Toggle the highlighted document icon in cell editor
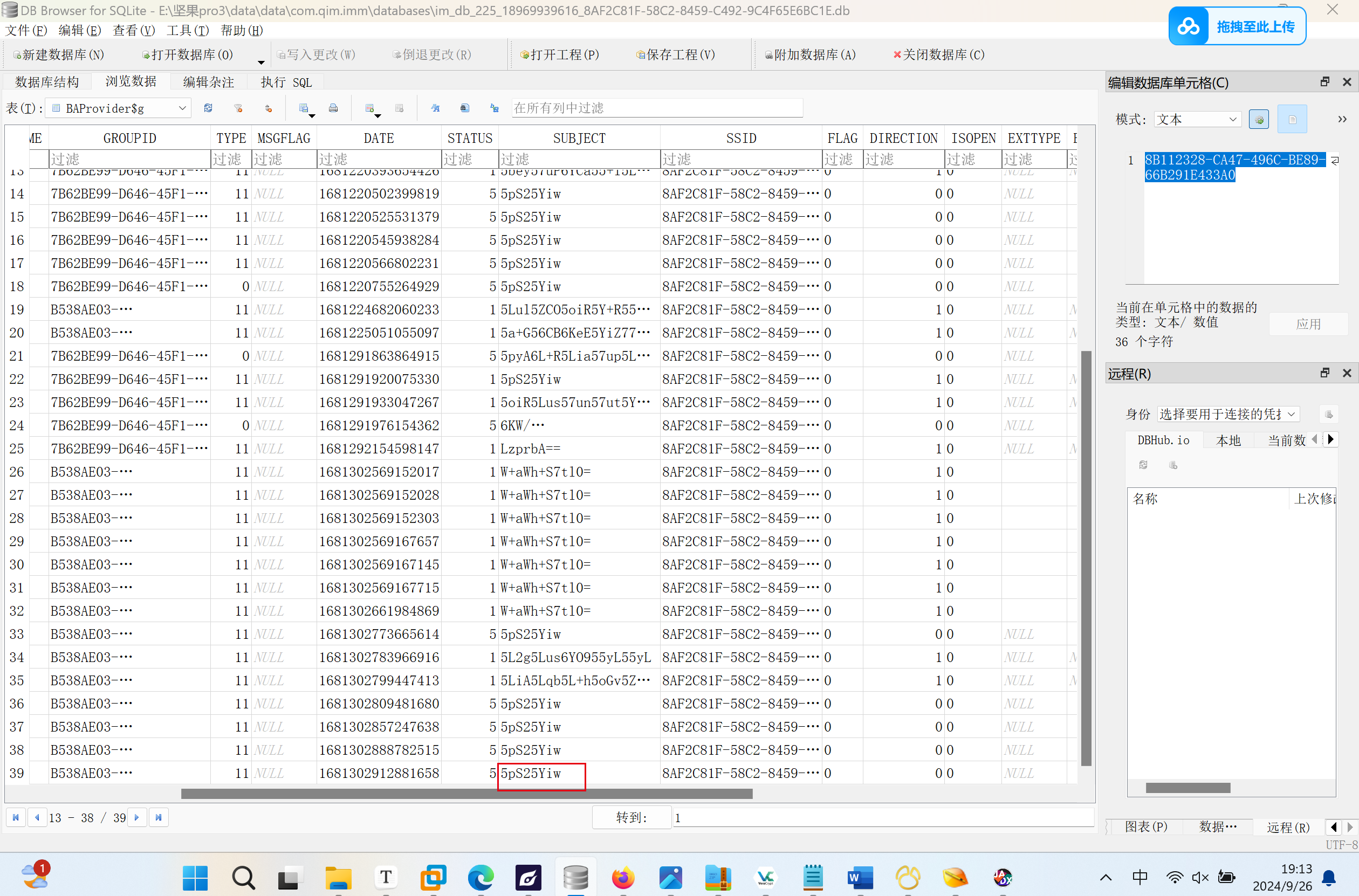 click(x=1292, y=120)
